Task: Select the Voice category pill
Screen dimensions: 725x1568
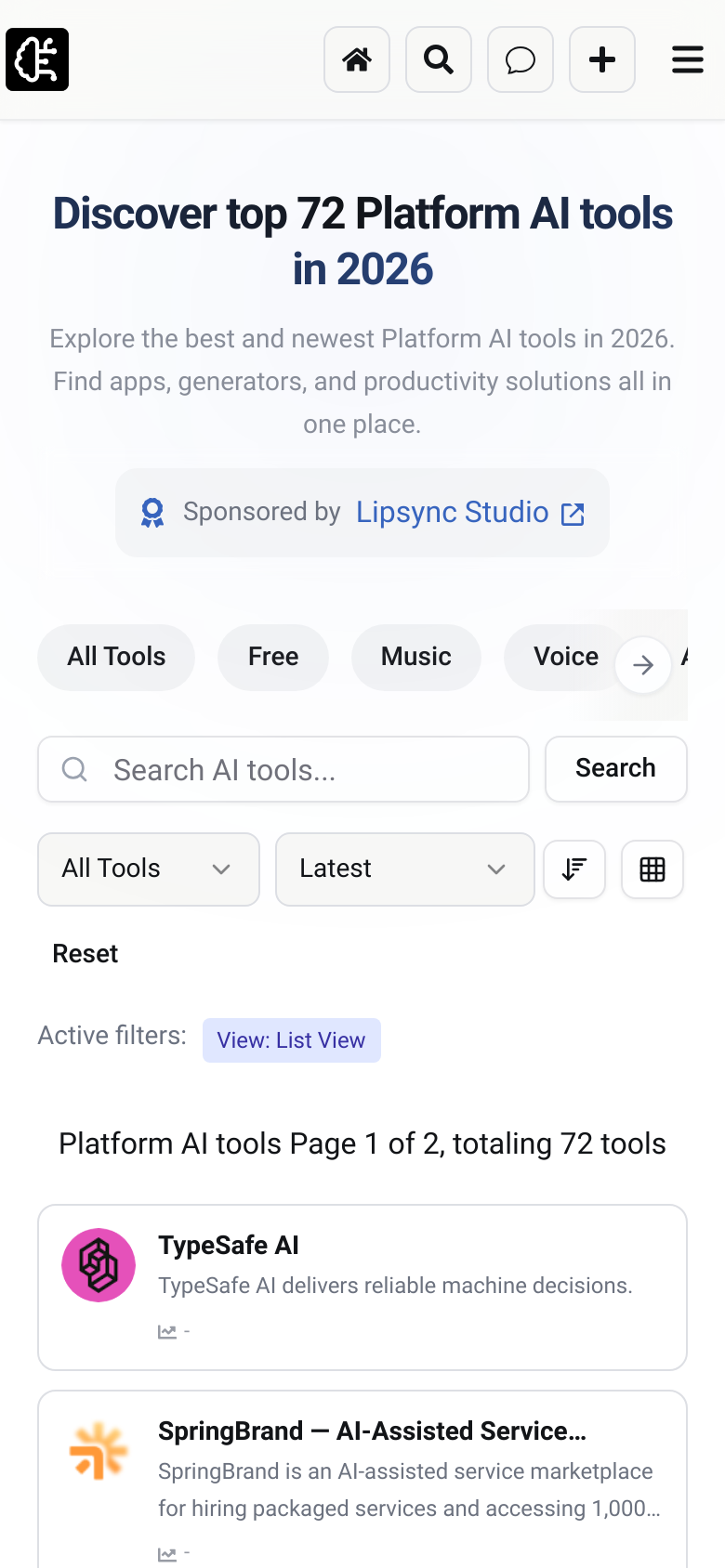Action: coord(565,657)
